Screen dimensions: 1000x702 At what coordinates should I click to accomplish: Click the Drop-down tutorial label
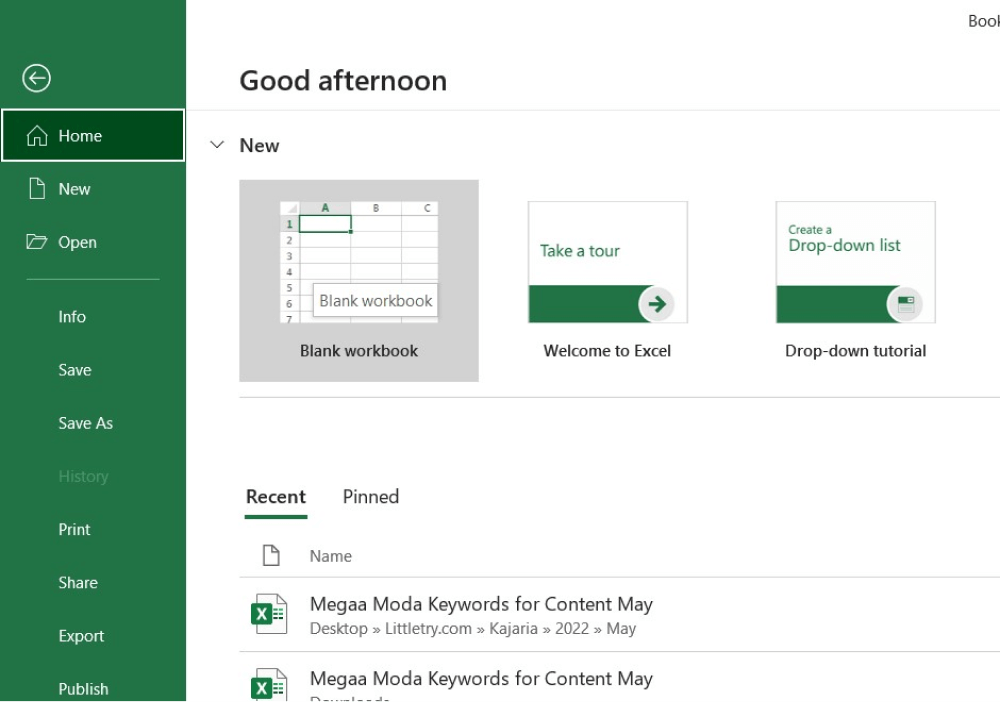pyautogui.click(x=855, y=351)
